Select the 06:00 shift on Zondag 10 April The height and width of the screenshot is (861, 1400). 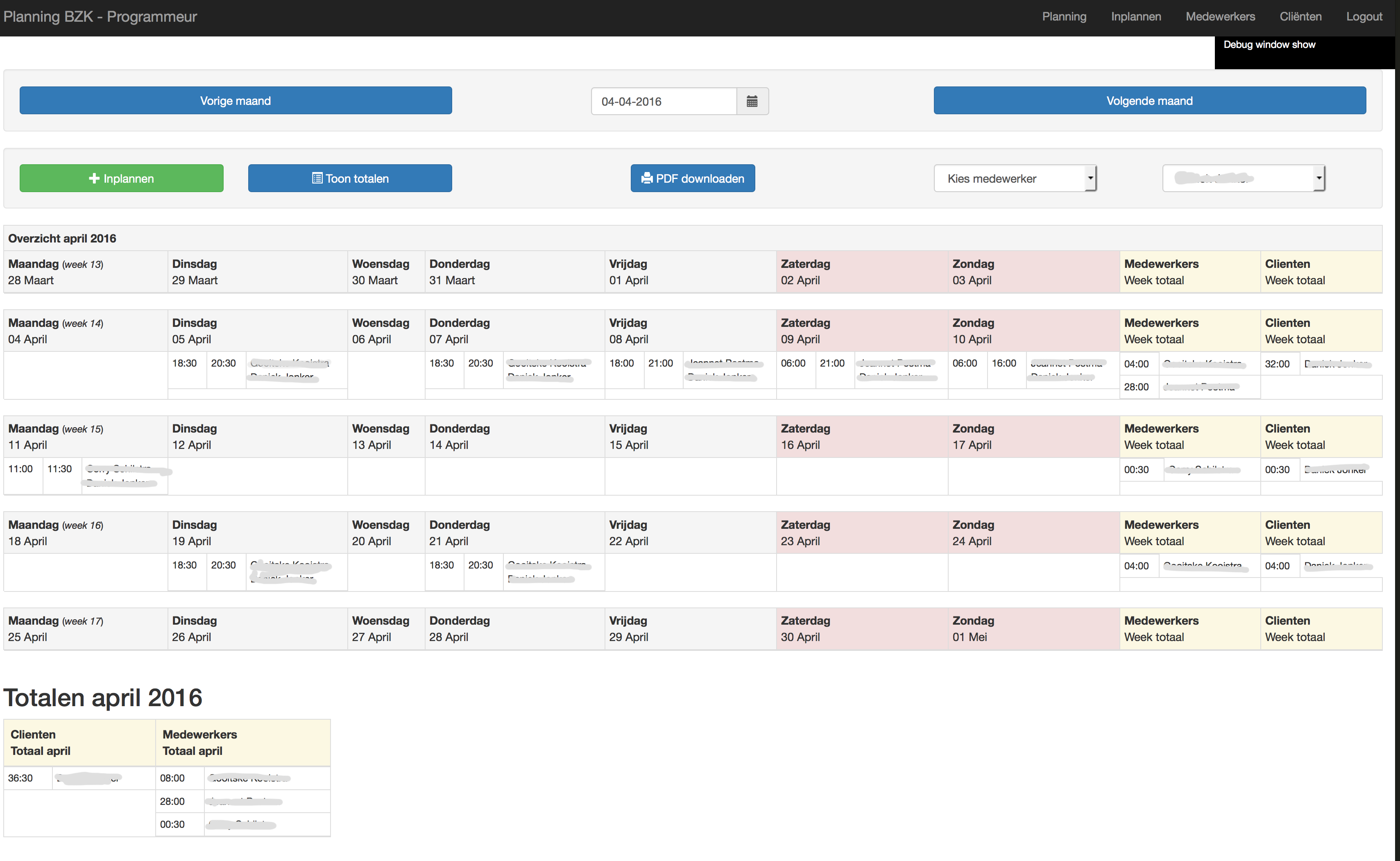[x=965, y=363]
